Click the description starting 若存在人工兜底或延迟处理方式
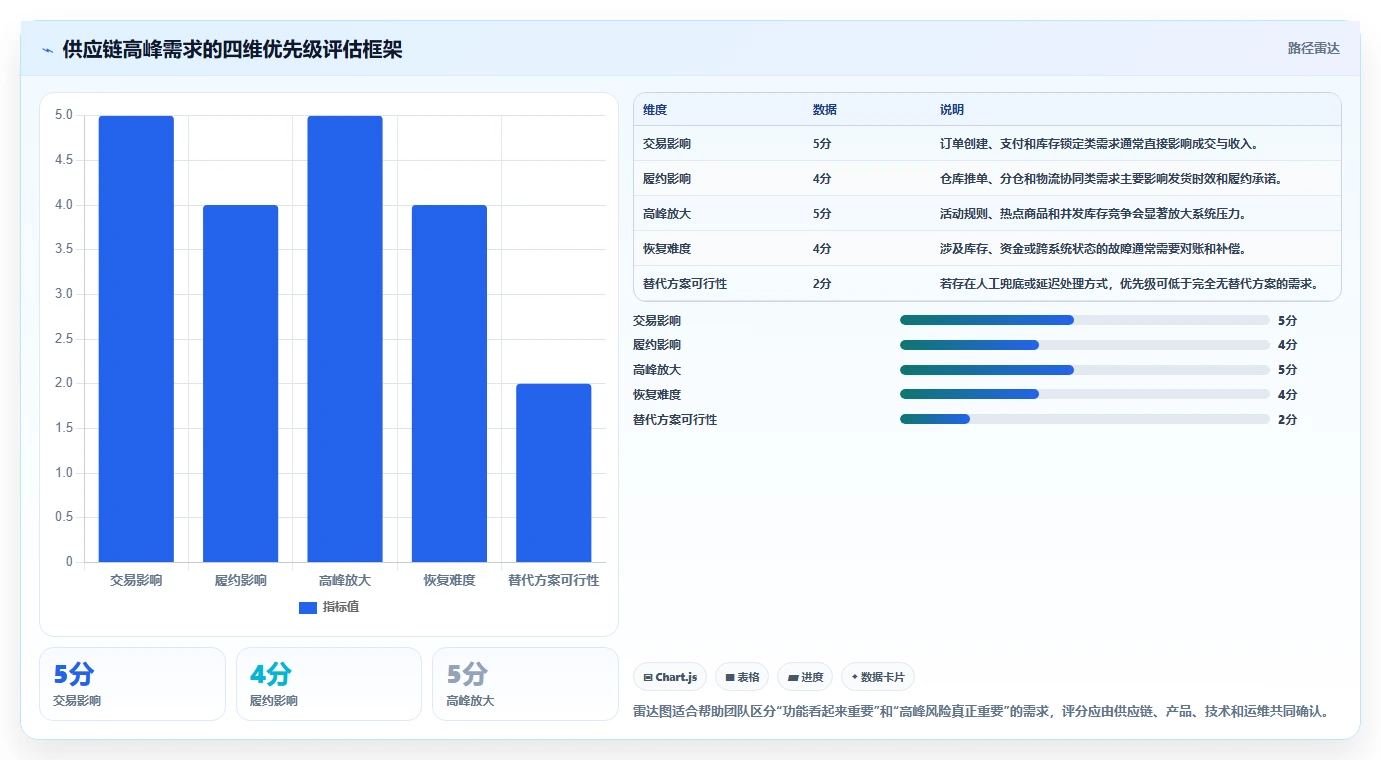The width and height of the screenshot is (1381, 760). (x=1129, y=284)
